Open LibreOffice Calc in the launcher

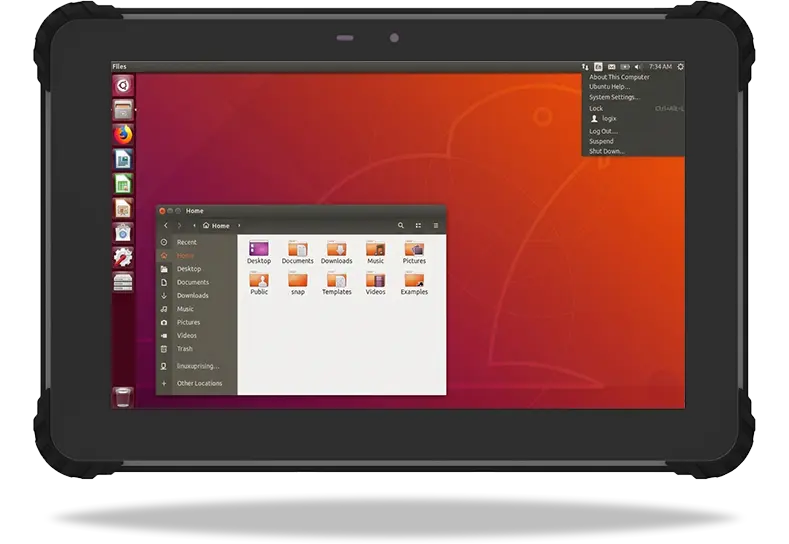click(123, 184)
